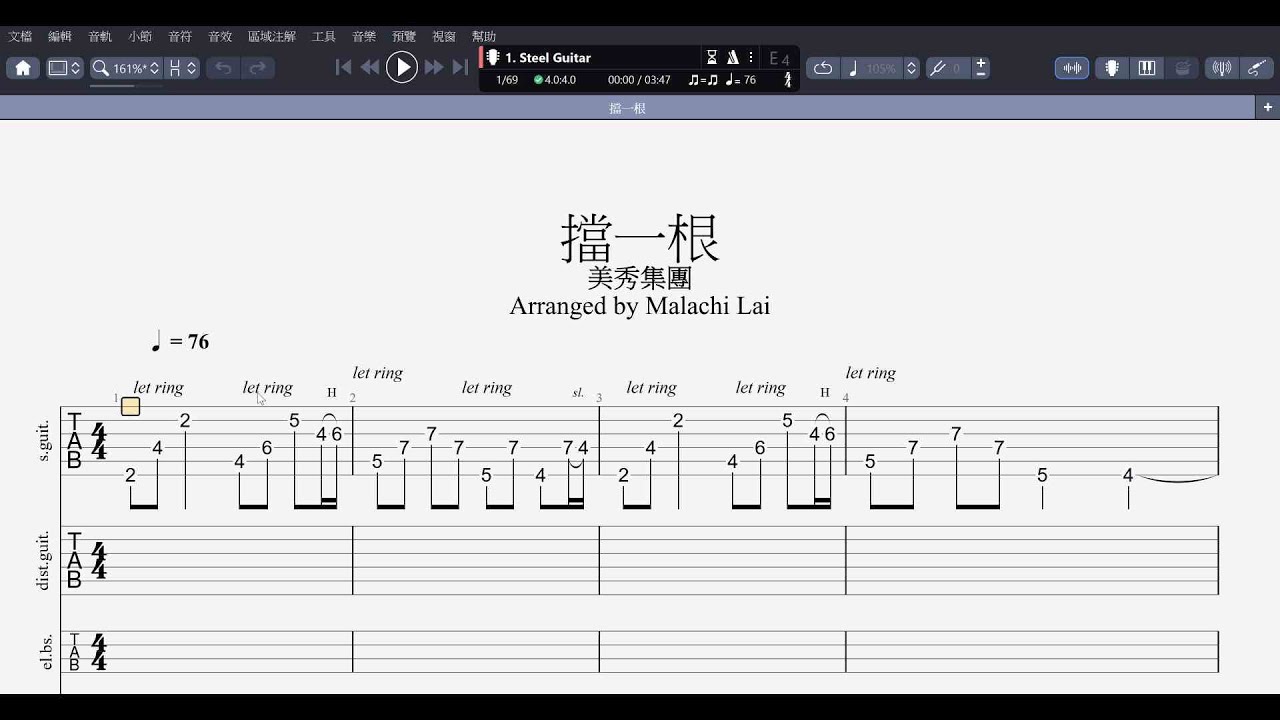
Task: Toggle the line-in guitar cable icon
Action: 1257,68
